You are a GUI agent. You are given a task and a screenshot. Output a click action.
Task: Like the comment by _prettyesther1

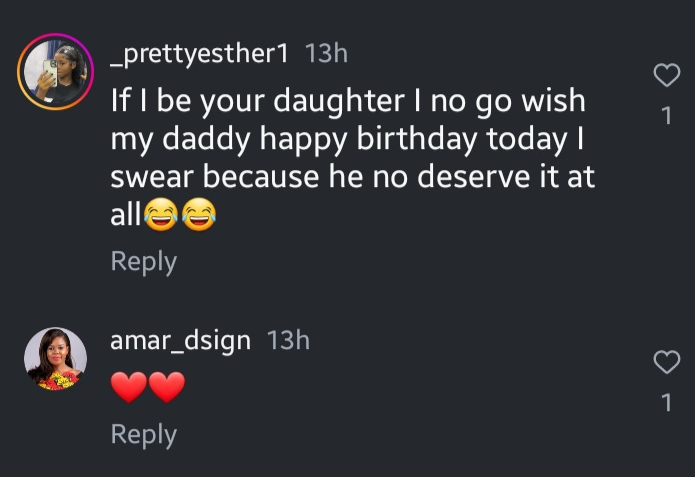[x=666, y=76]
